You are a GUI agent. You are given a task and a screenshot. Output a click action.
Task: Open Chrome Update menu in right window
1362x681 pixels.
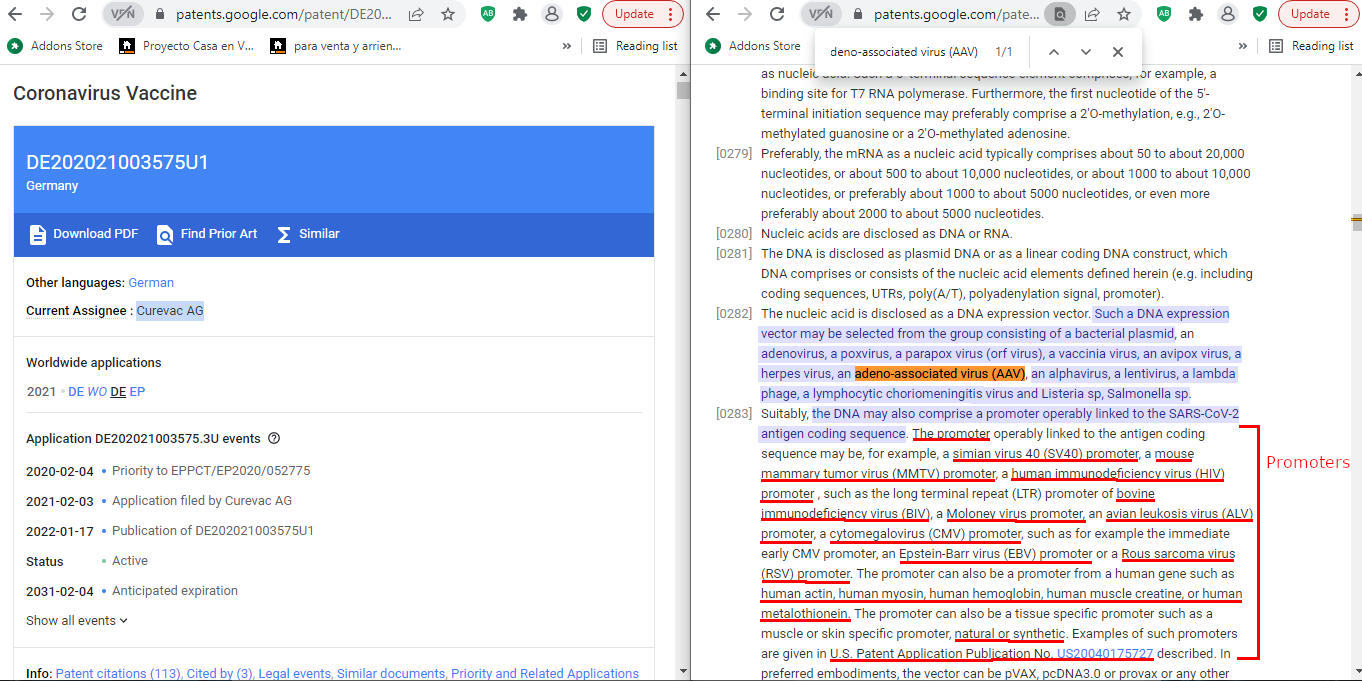(x=1318, y=15)
